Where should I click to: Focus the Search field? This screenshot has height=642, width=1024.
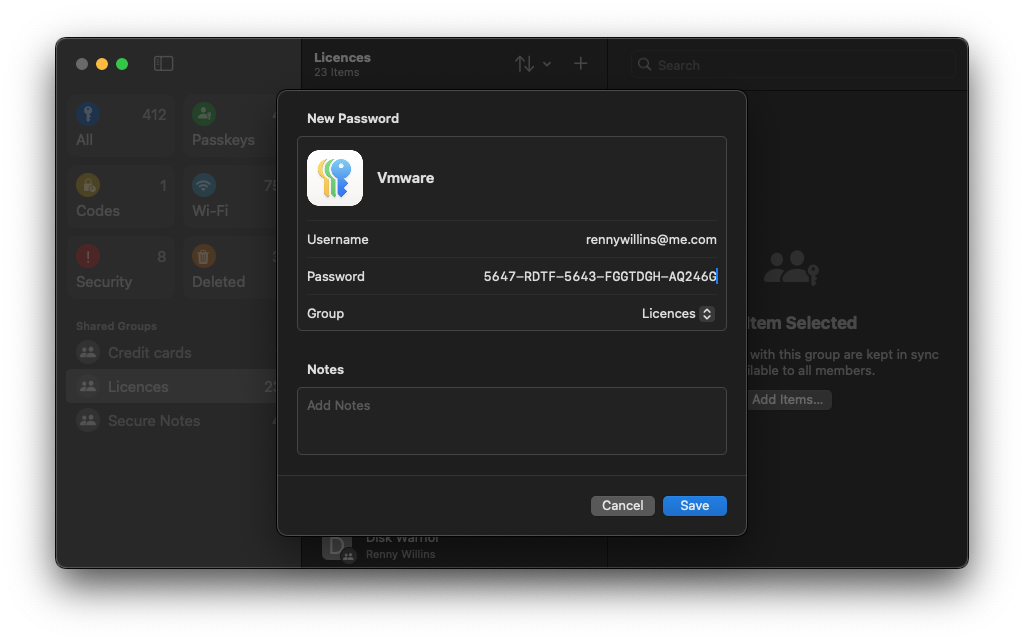pos(793,65)
